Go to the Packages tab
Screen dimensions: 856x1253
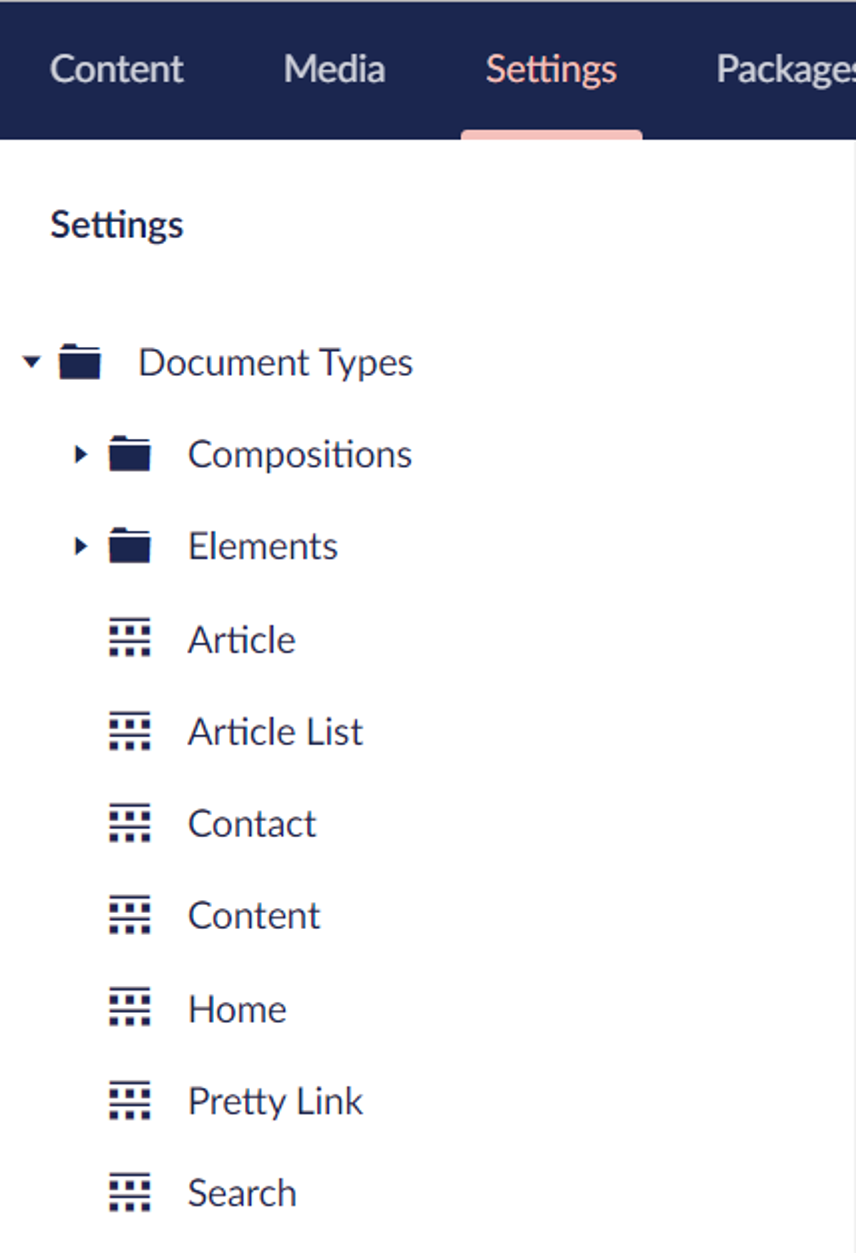coord(786,69)
